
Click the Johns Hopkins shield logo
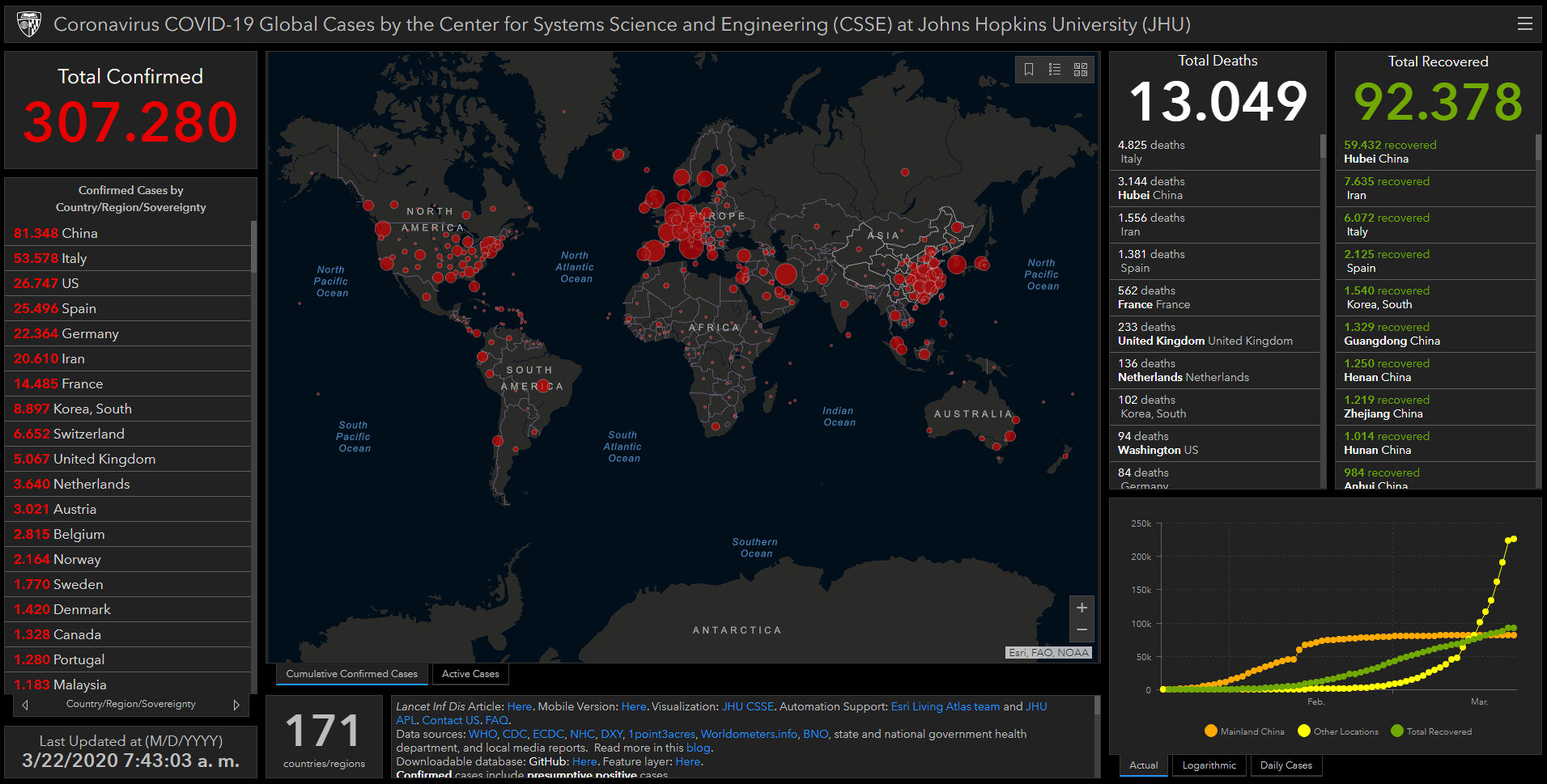tap(29, 24)
